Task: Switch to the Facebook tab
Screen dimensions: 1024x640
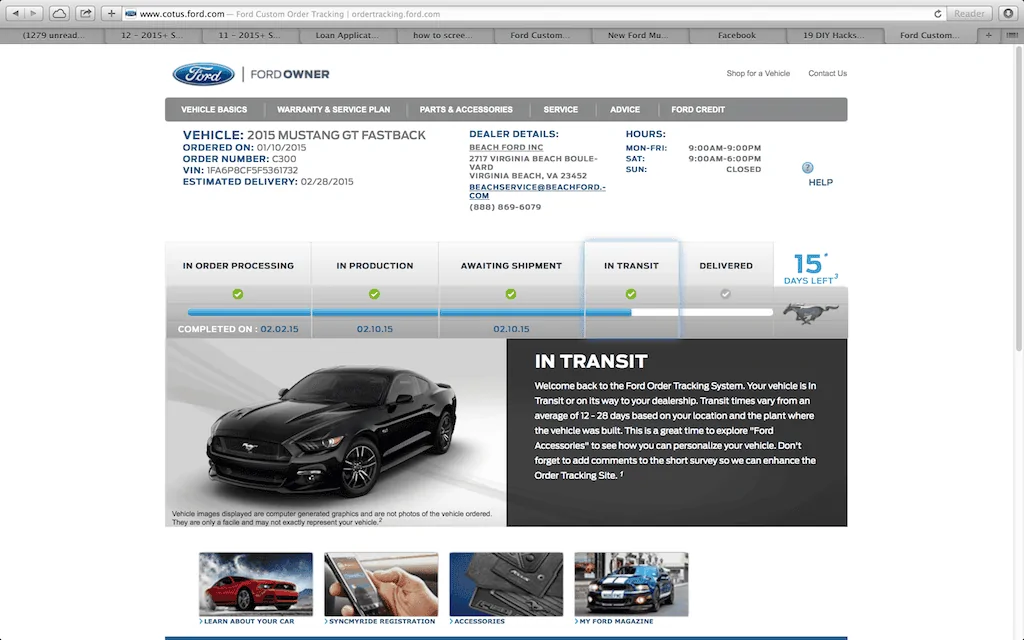Action: pos(737,35)
